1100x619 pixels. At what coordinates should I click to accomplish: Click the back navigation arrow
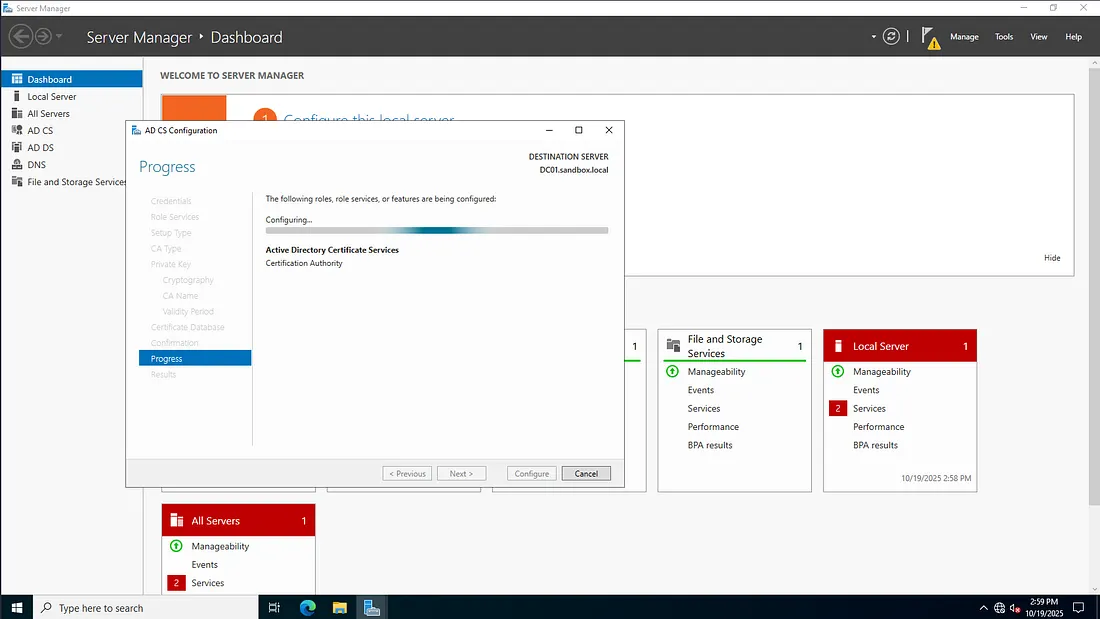[20, 37]
